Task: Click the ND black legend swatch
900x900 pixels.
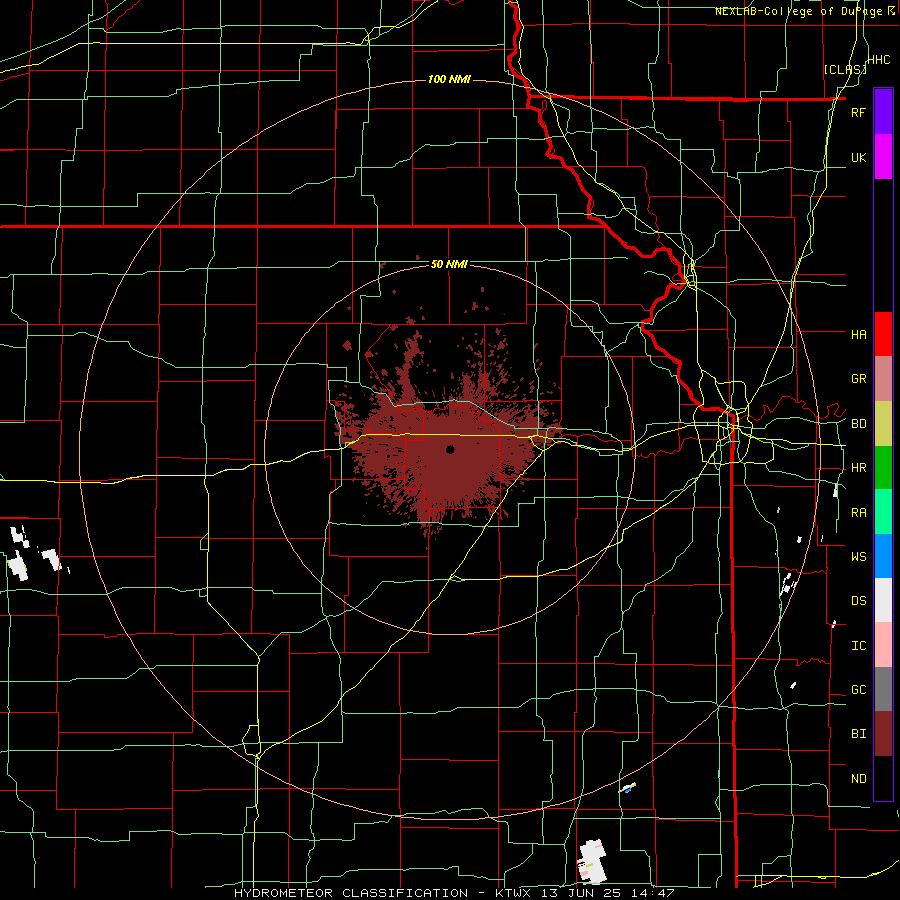Action: [883, 778]
